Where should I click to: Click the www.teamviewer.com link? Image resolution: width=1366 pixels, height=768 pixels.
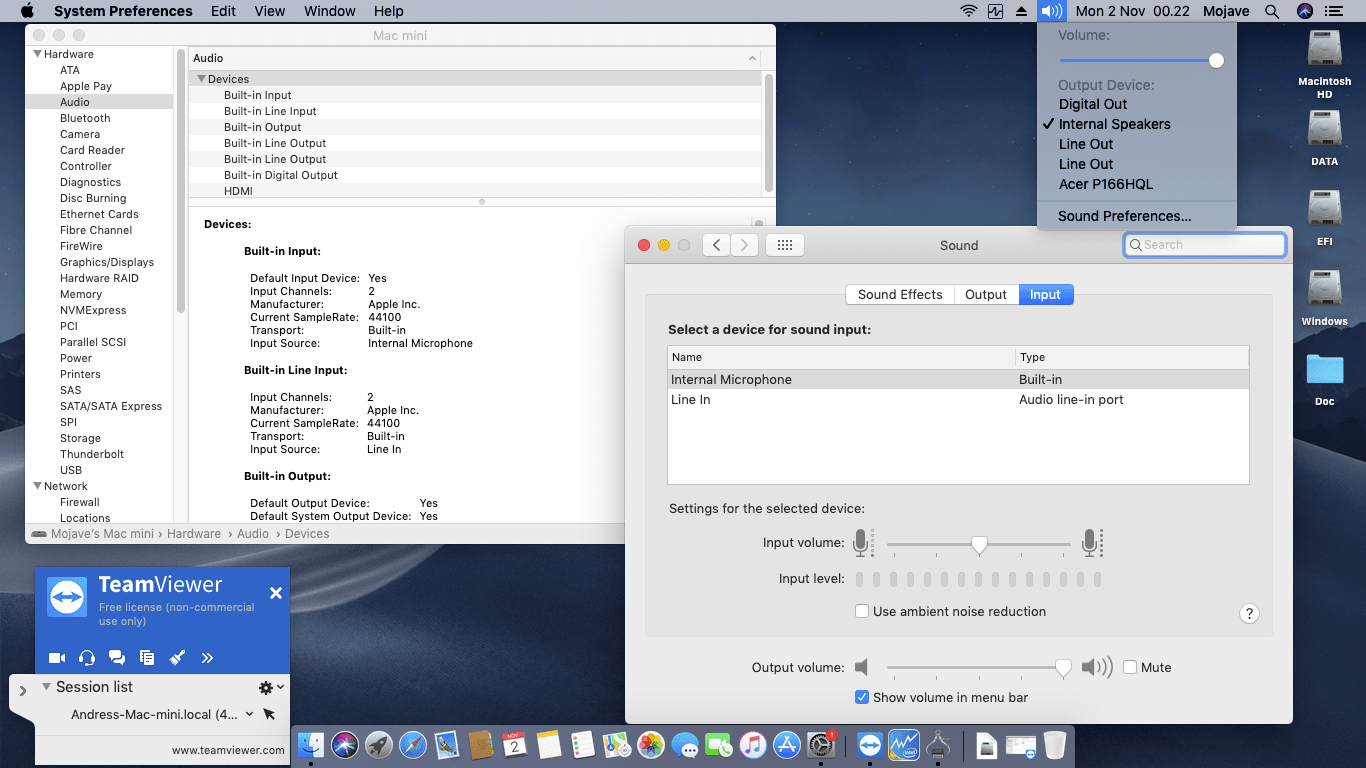[228, 750]
